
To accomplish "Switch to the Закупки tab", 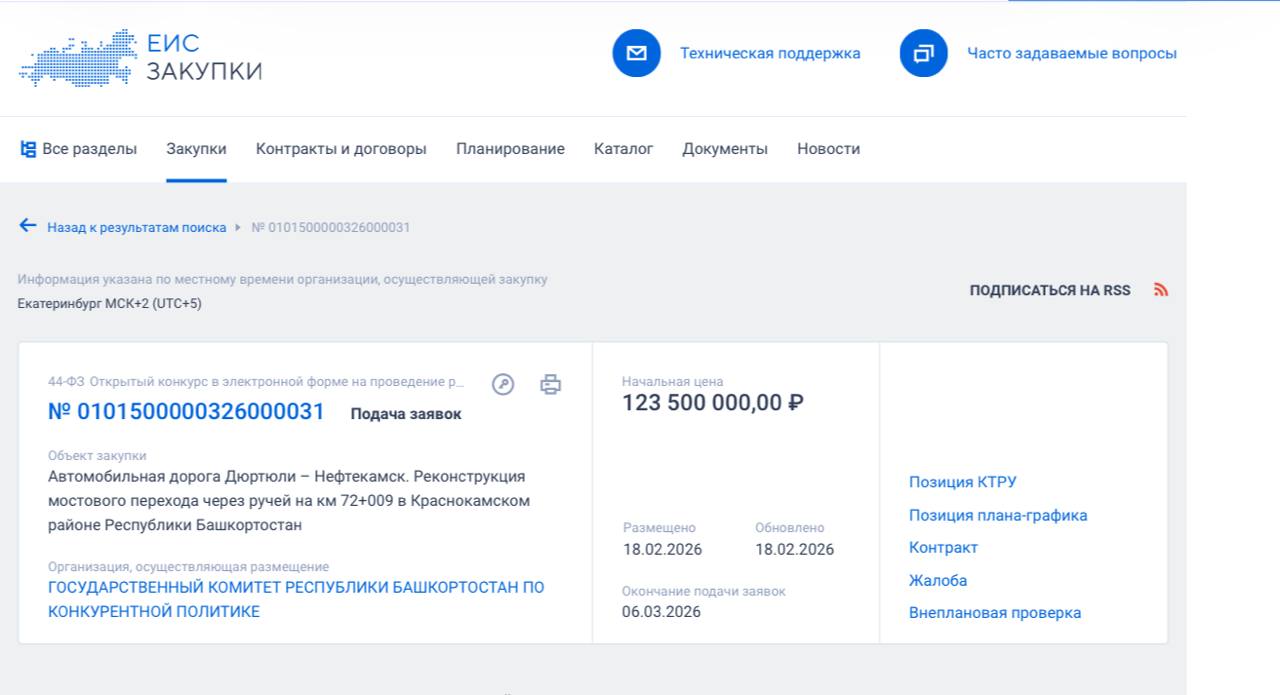I will [196, 148].
